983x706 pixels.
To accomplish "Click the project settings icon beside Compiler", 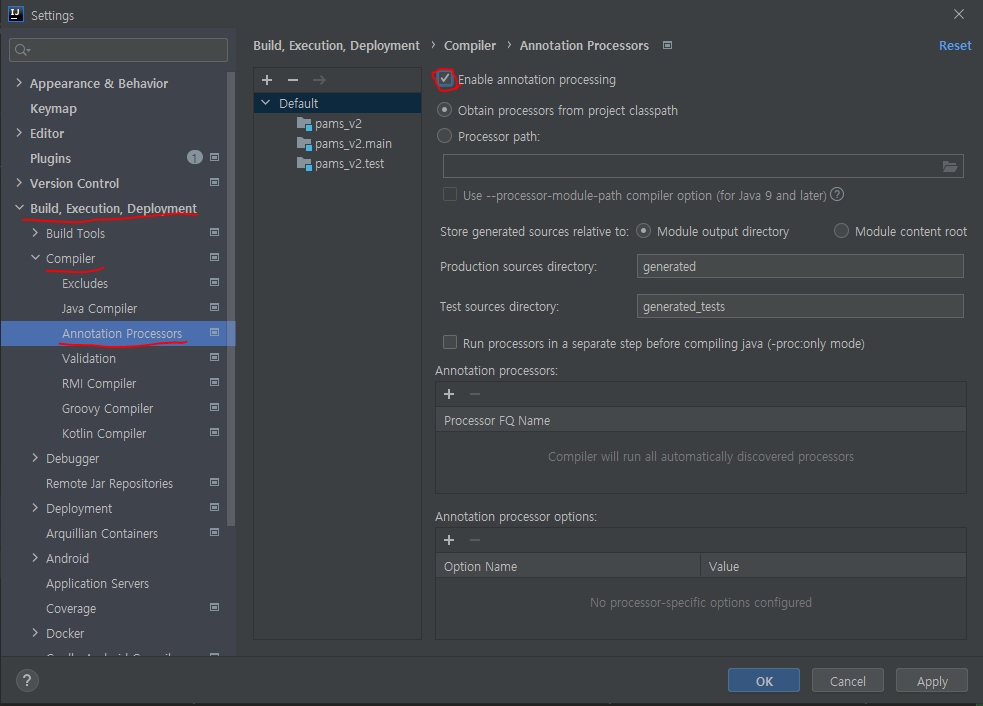I will (x=214, y=258).
